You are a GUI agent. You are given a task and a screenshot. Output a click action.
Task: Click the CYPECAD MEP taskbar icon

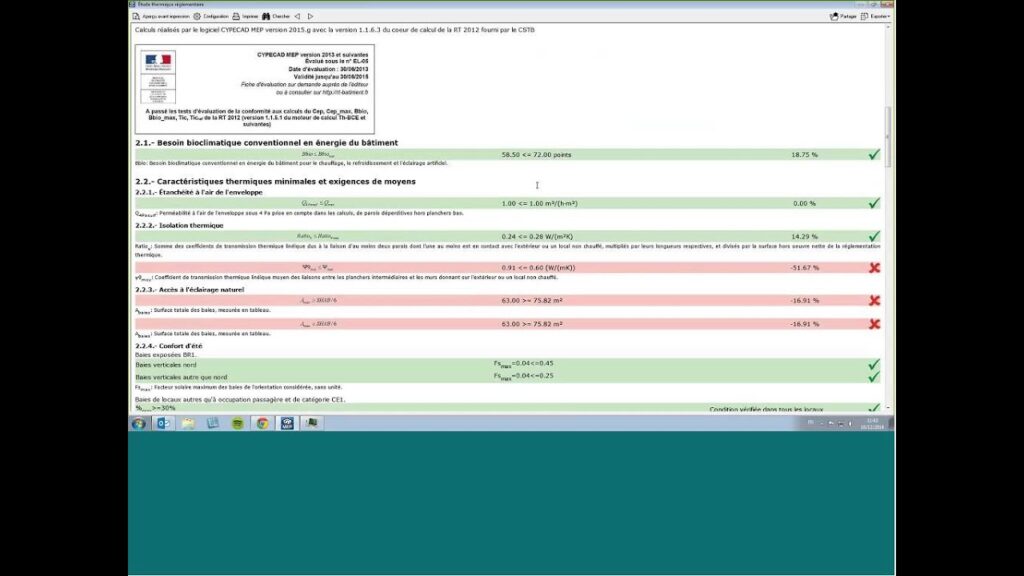click(286, 423)
